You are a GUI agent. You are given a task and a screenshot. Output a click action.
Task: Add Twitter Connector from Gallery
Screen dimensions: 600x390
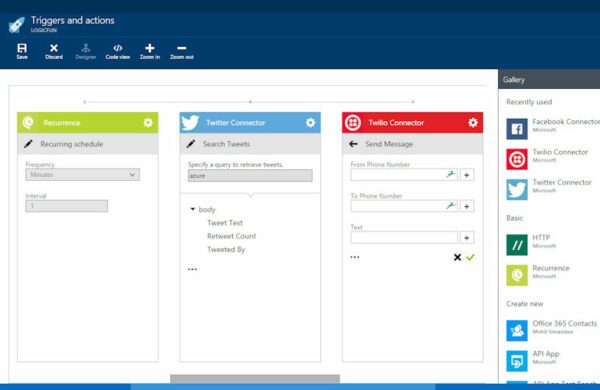point(549,189)
